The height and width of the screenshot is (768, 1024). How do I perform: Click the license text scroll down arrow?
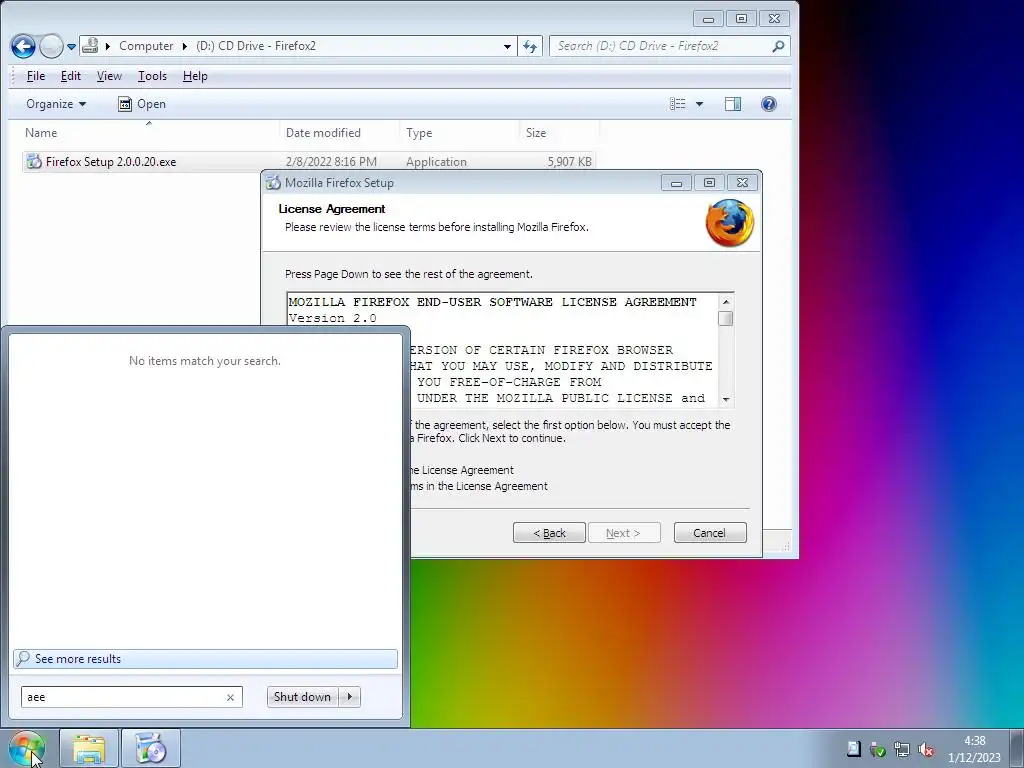pyautogui.click(x=726, y=399)
